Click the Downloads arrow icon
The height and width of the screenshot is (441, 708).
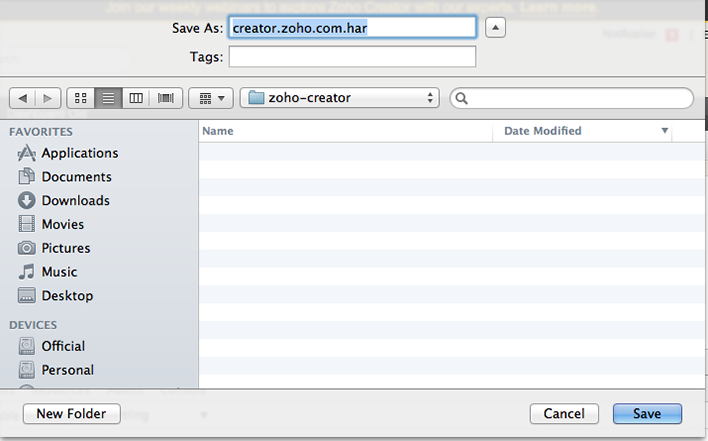click(x=27, y=200)
